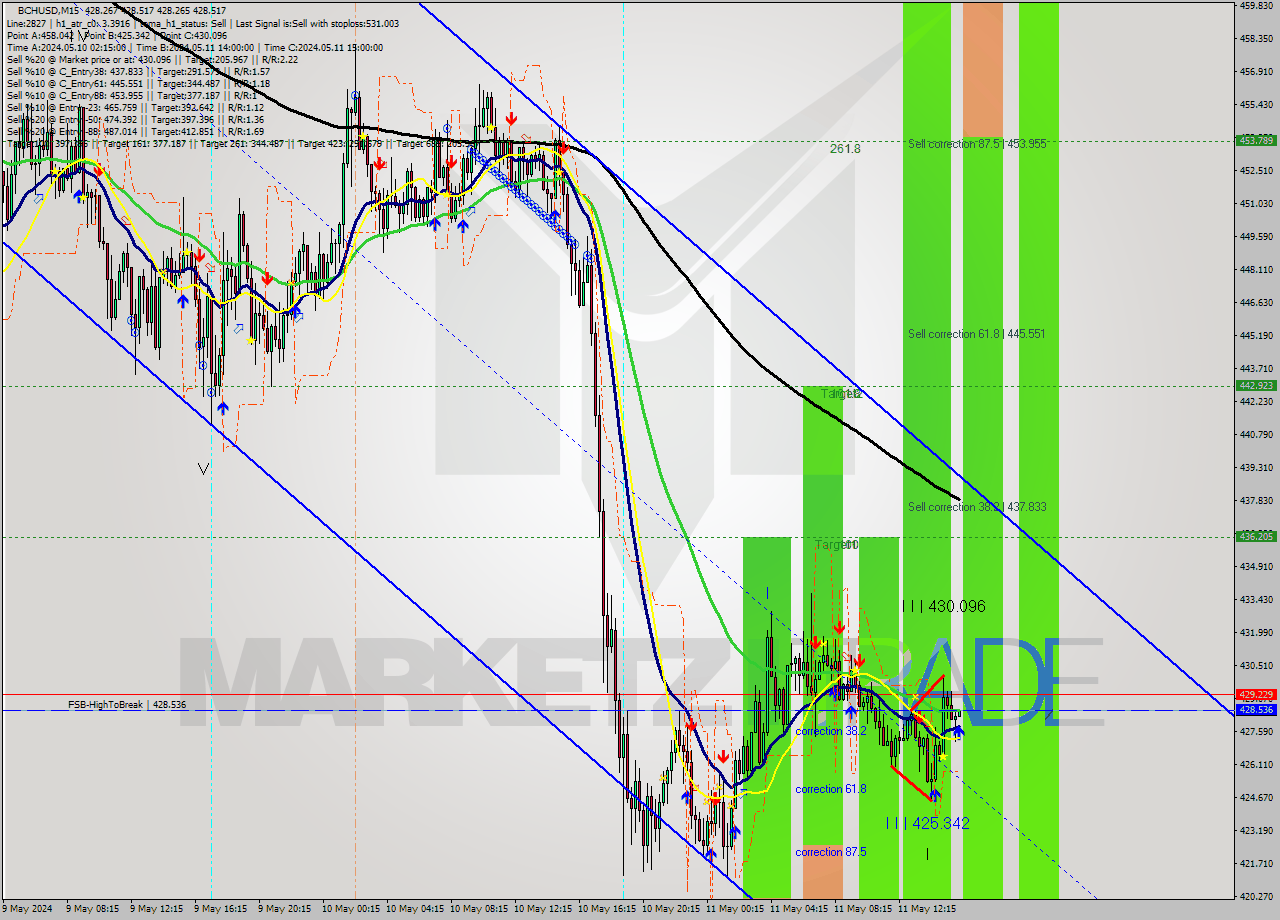Click the 11 May 04:15 time label
Viewport: 1280px width, 920px height.
798,909
